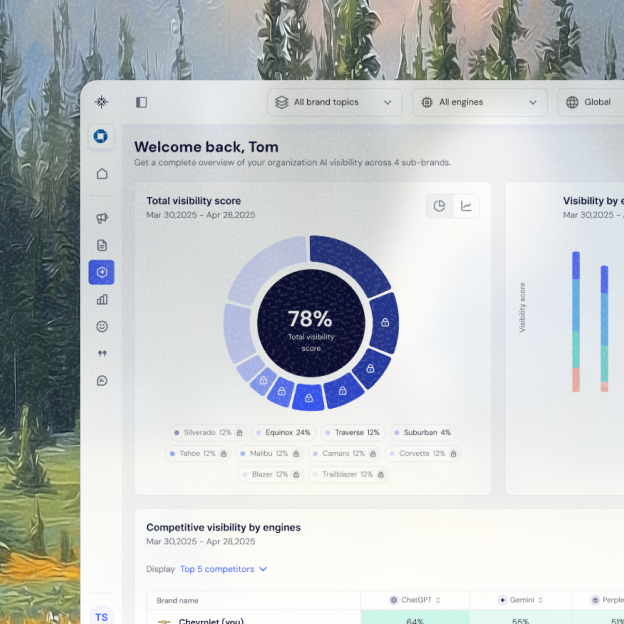Click the Total visibility score date range text
Image resolution: width=624 pixels, height=624 pixels.
click(x=201, y=215)
